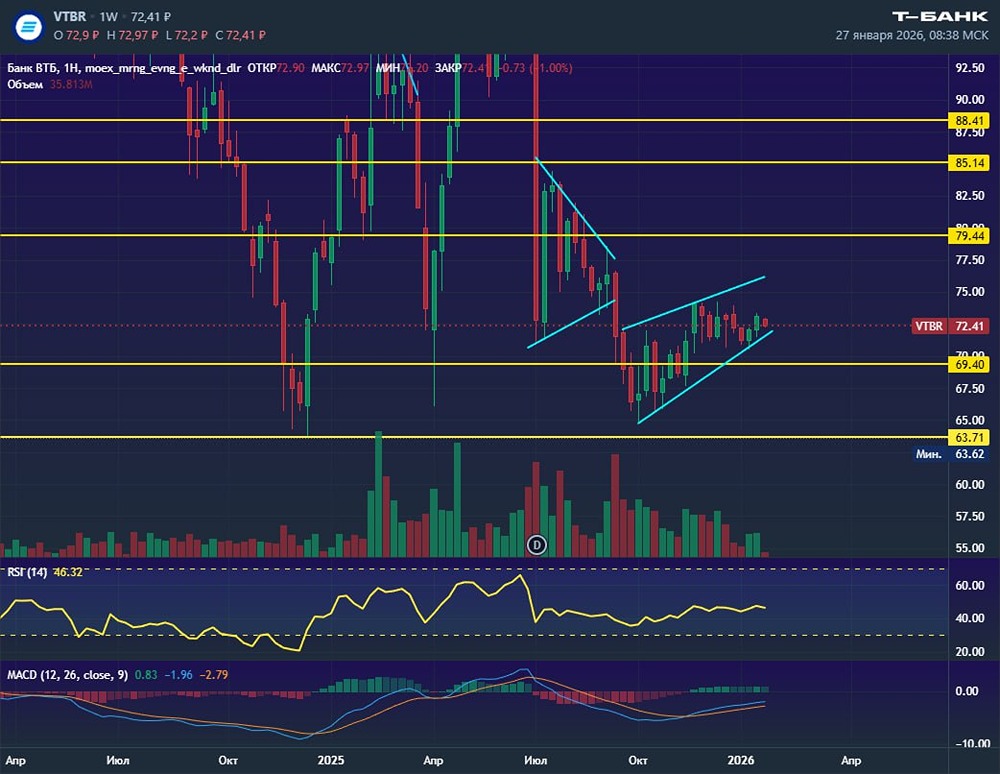This screenshot has width=1000, height=774.
Task: Click the Объем volume indicator label
Action: point(25,84)
